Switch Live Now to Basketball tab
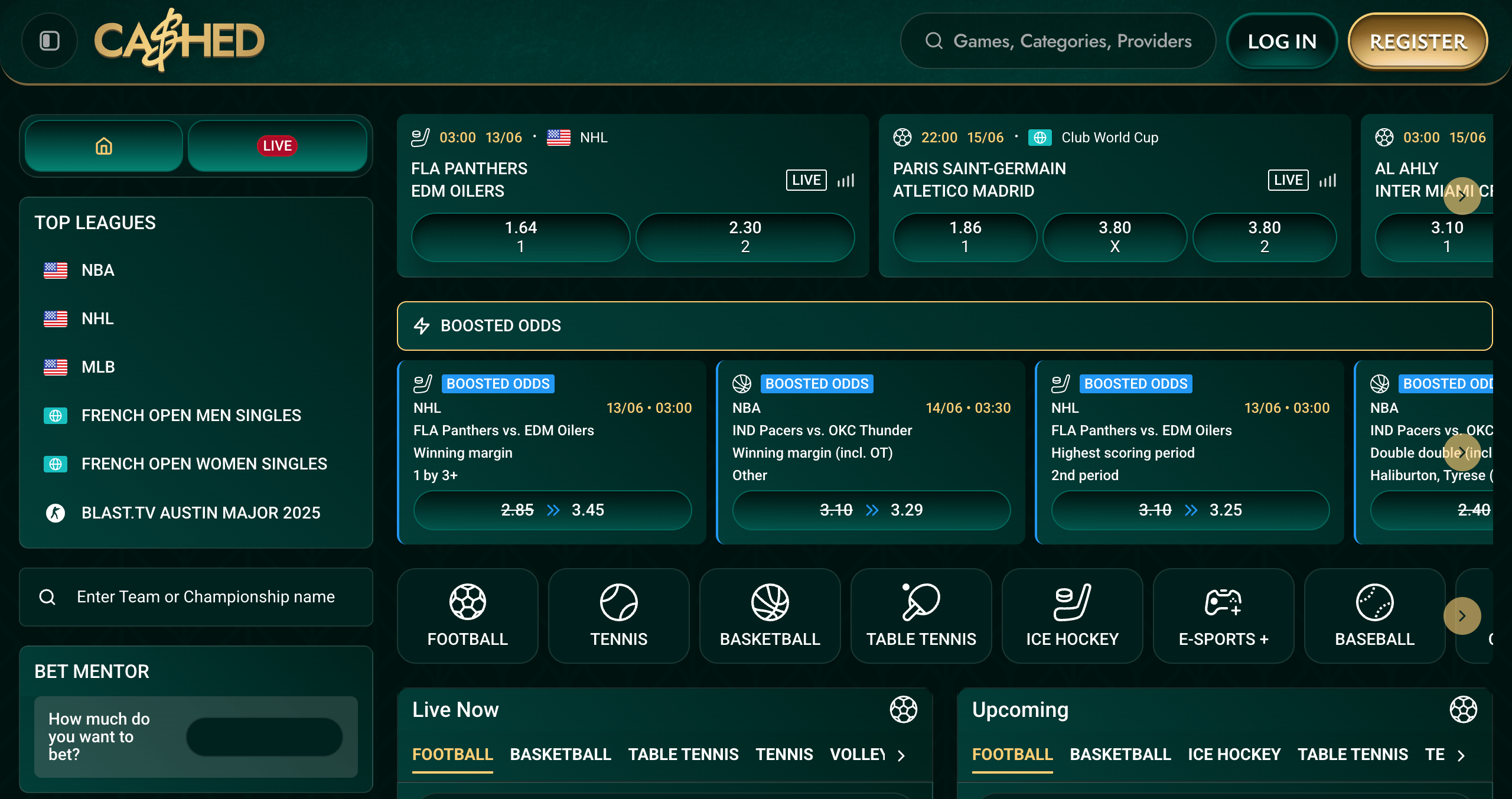The image size is (1512, 799). coord(561,754)
